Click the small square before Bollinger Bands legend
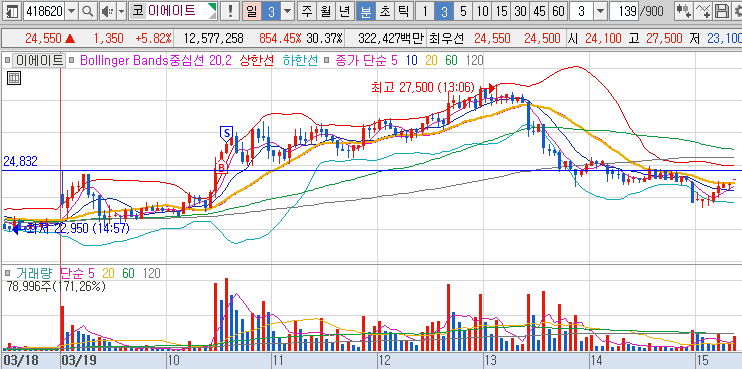 (x=71, y=61)
